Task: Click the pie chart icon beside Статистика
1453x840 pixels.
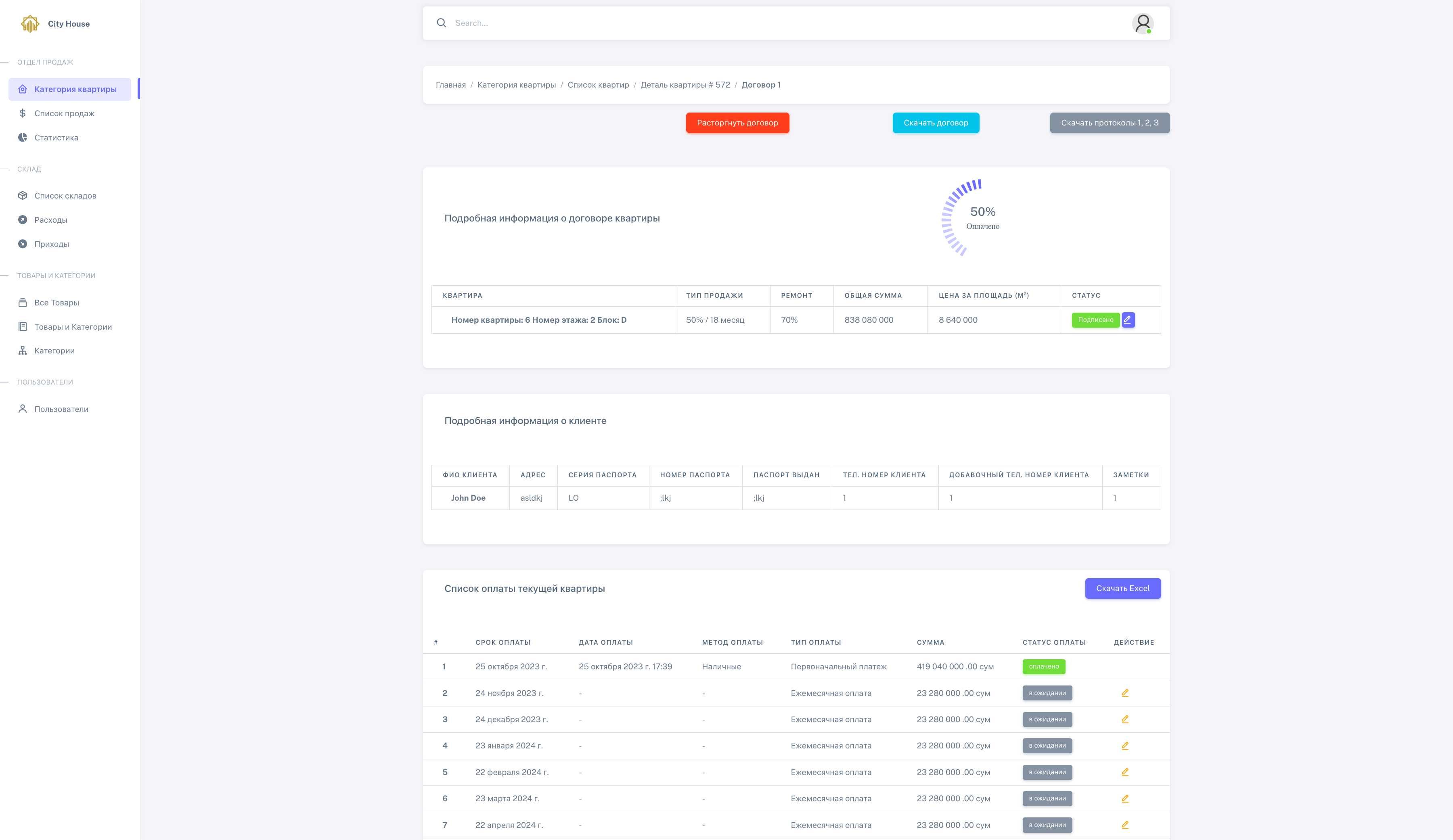Action: tap(23, 137)
